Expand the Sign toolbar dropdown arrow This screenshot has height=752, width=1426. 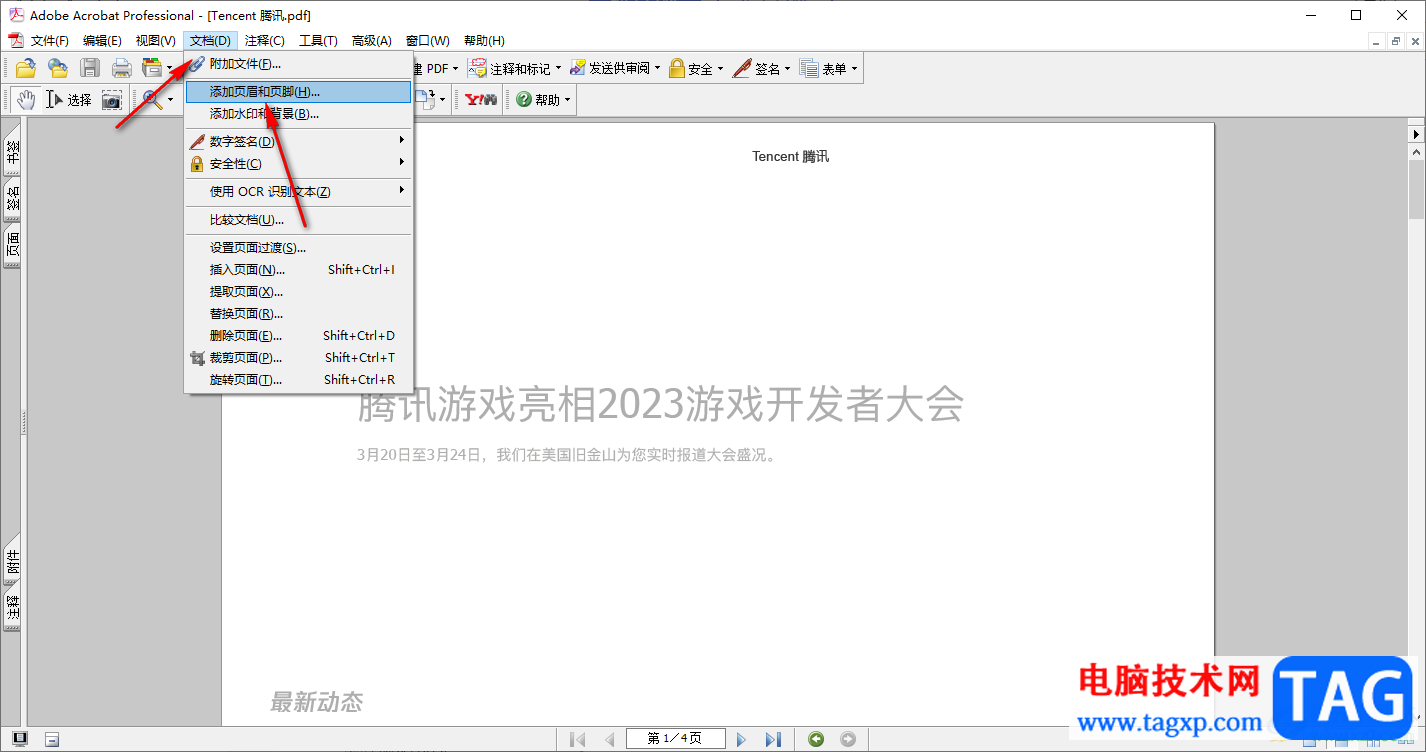tap(787, 69)
